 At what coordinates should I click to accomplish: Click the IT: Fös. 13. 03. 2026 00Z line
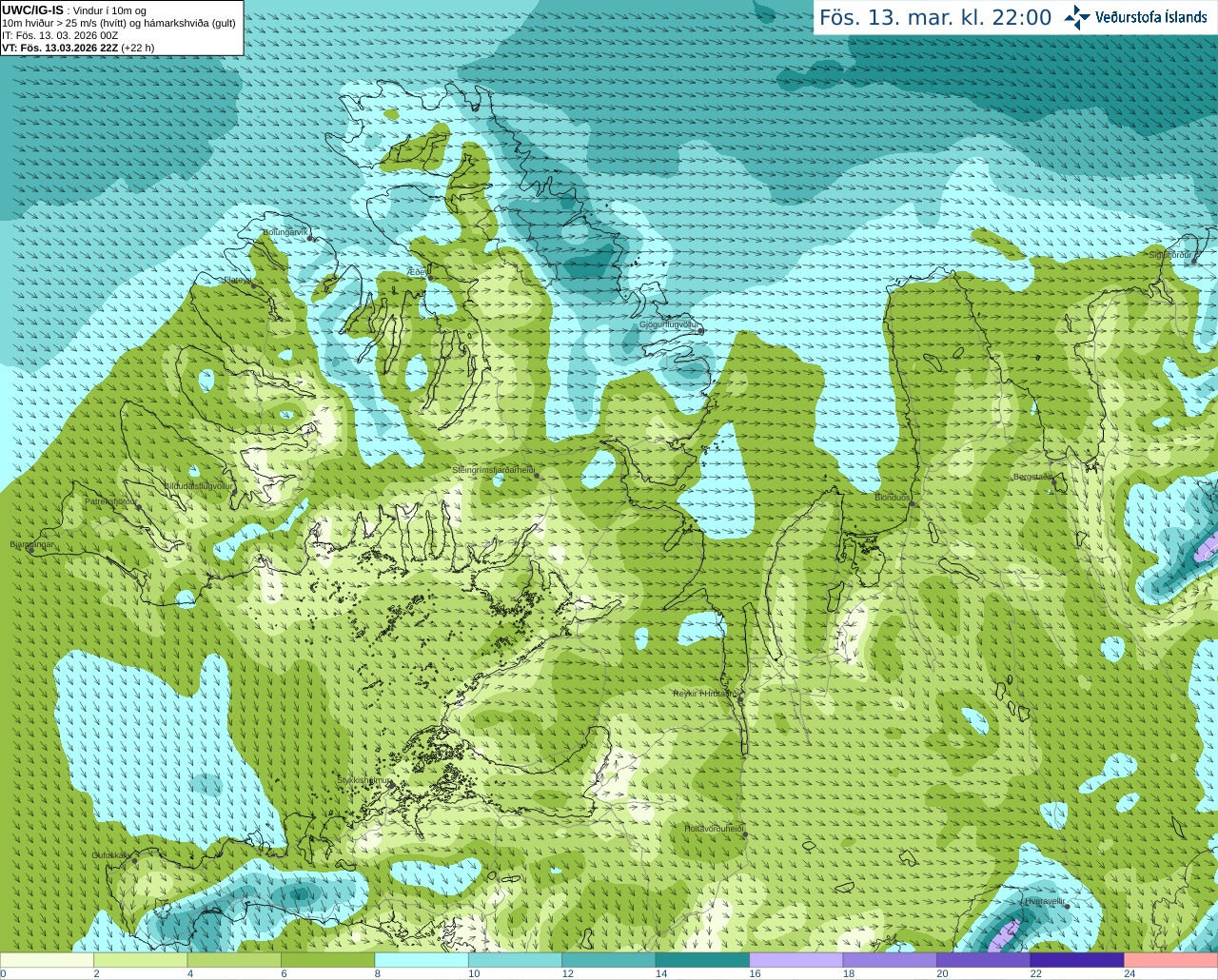tap(60, 35)
